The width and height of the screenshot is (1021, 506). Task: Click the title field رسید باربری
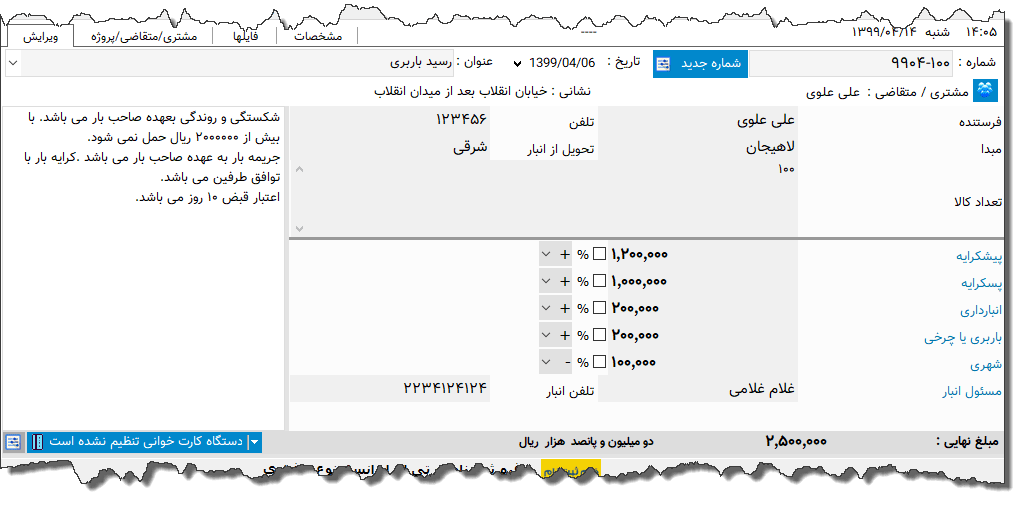click(239, 64)
